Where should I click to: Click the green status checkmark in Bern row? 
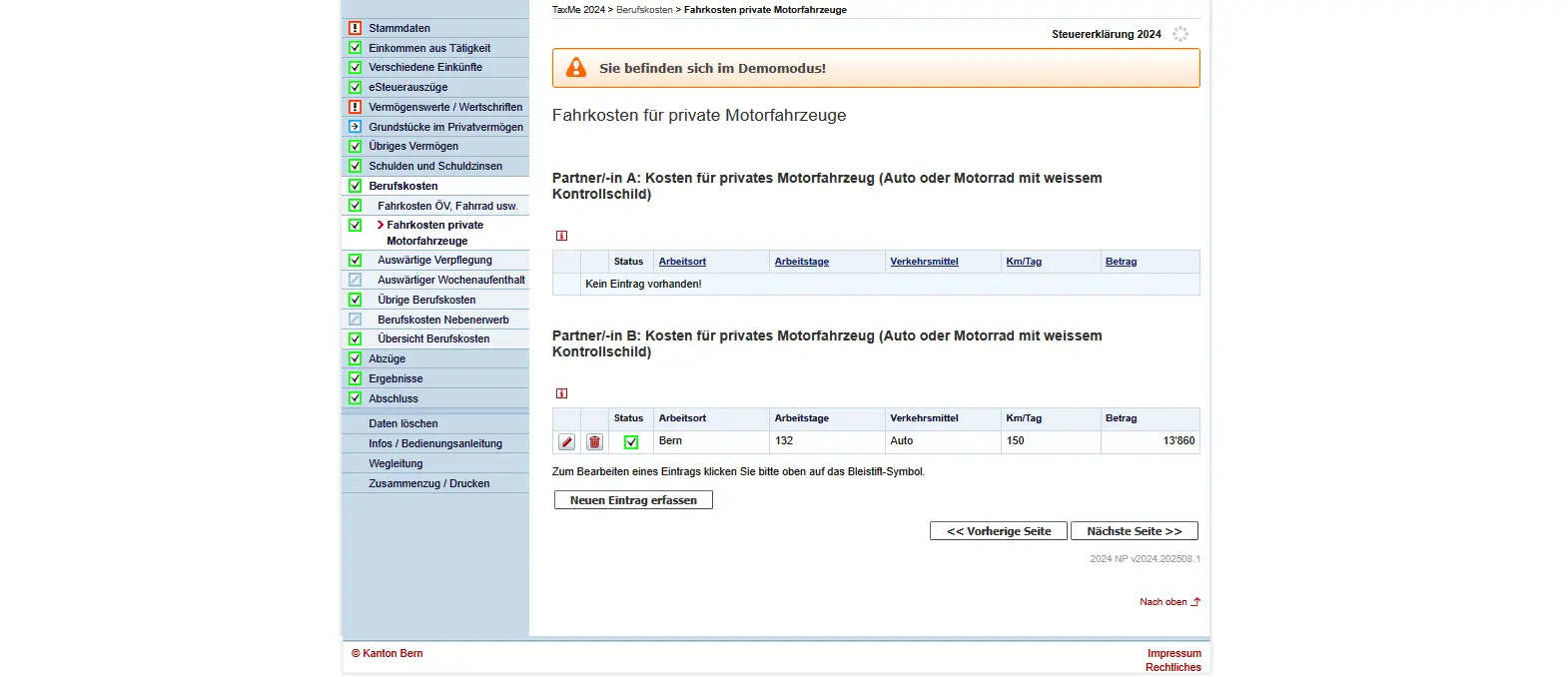631,442
